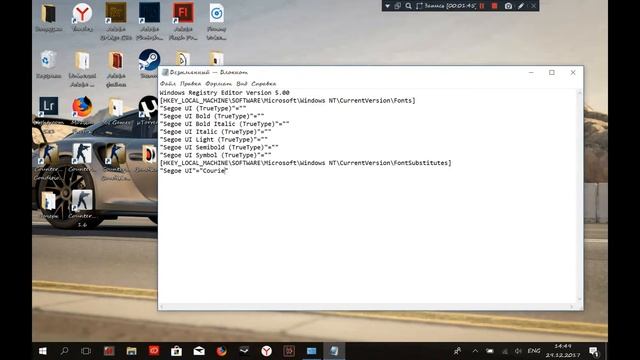Screen dimensions: 640x360
Task: Select the Adobe Flash desktop shortcut
Action: [x=183, y=21]
